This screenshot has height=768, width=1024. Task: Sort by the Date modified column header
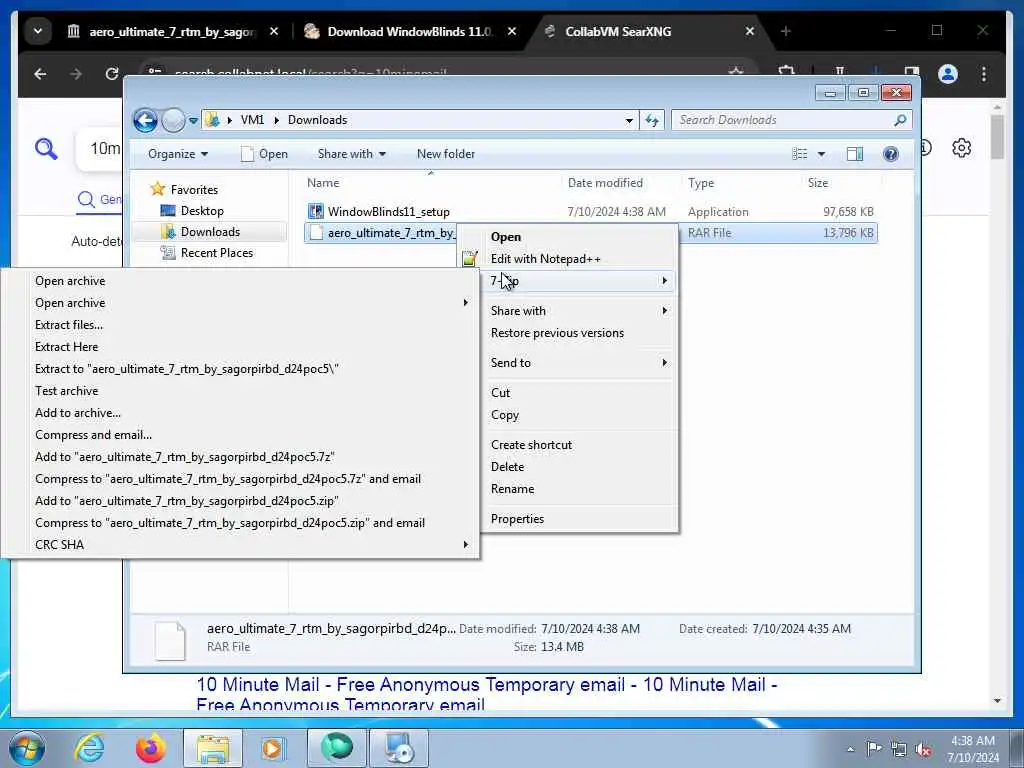click(605, 183)
